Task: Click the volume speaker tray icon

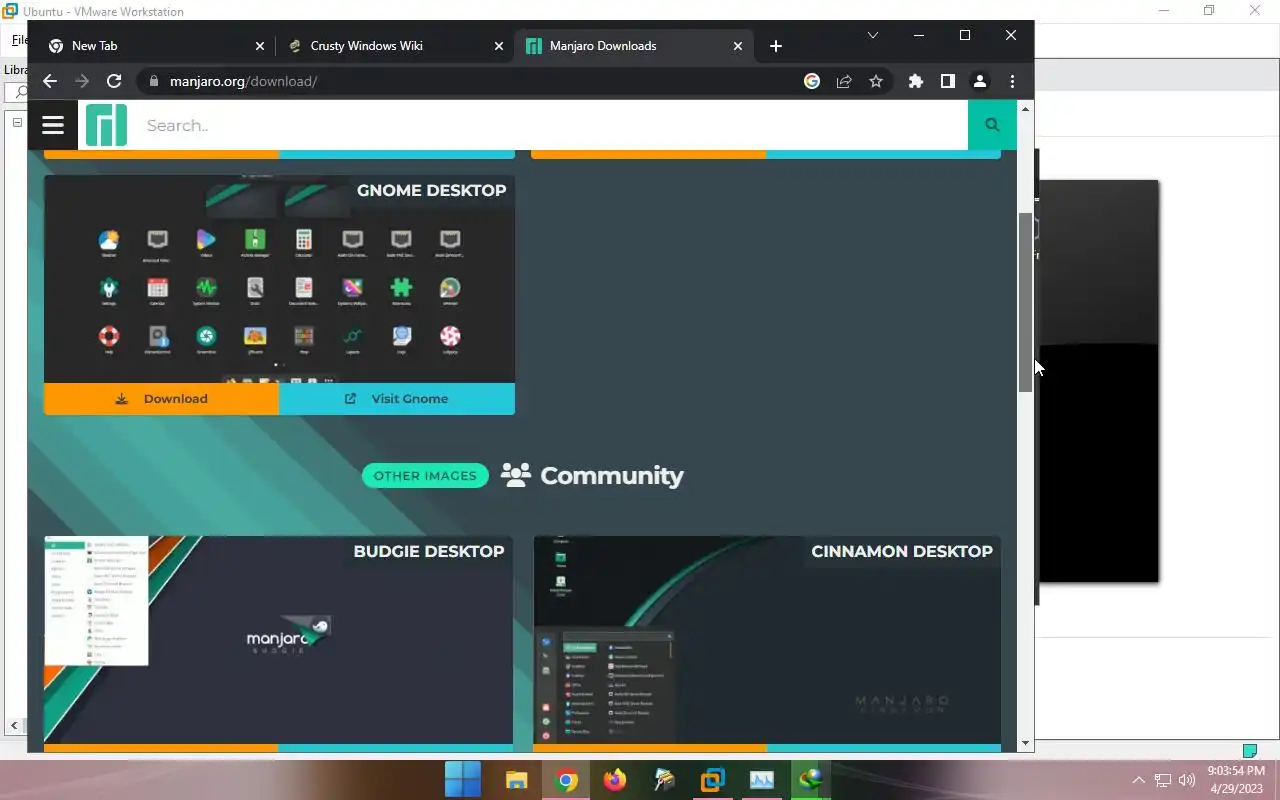Action: pos(1187,780)
